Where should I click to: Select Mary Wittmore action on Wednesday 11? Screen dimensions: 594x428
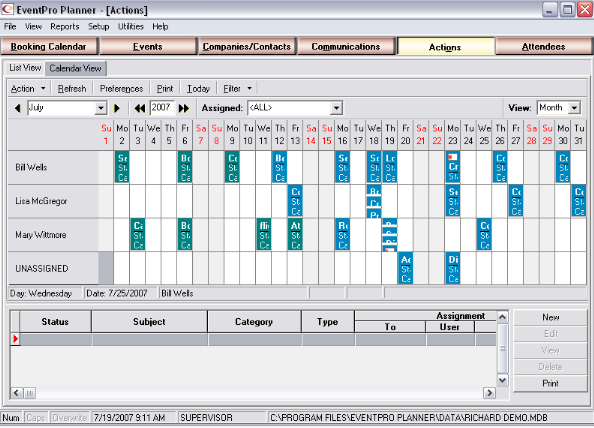[264, 234]
